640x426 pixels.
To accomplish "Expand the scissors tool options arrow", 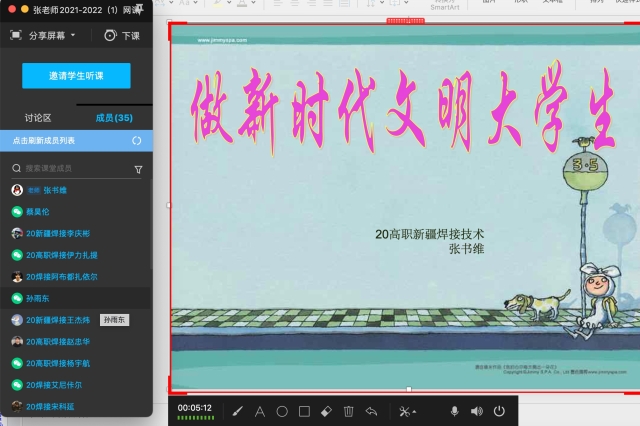I will click(415, 411).
